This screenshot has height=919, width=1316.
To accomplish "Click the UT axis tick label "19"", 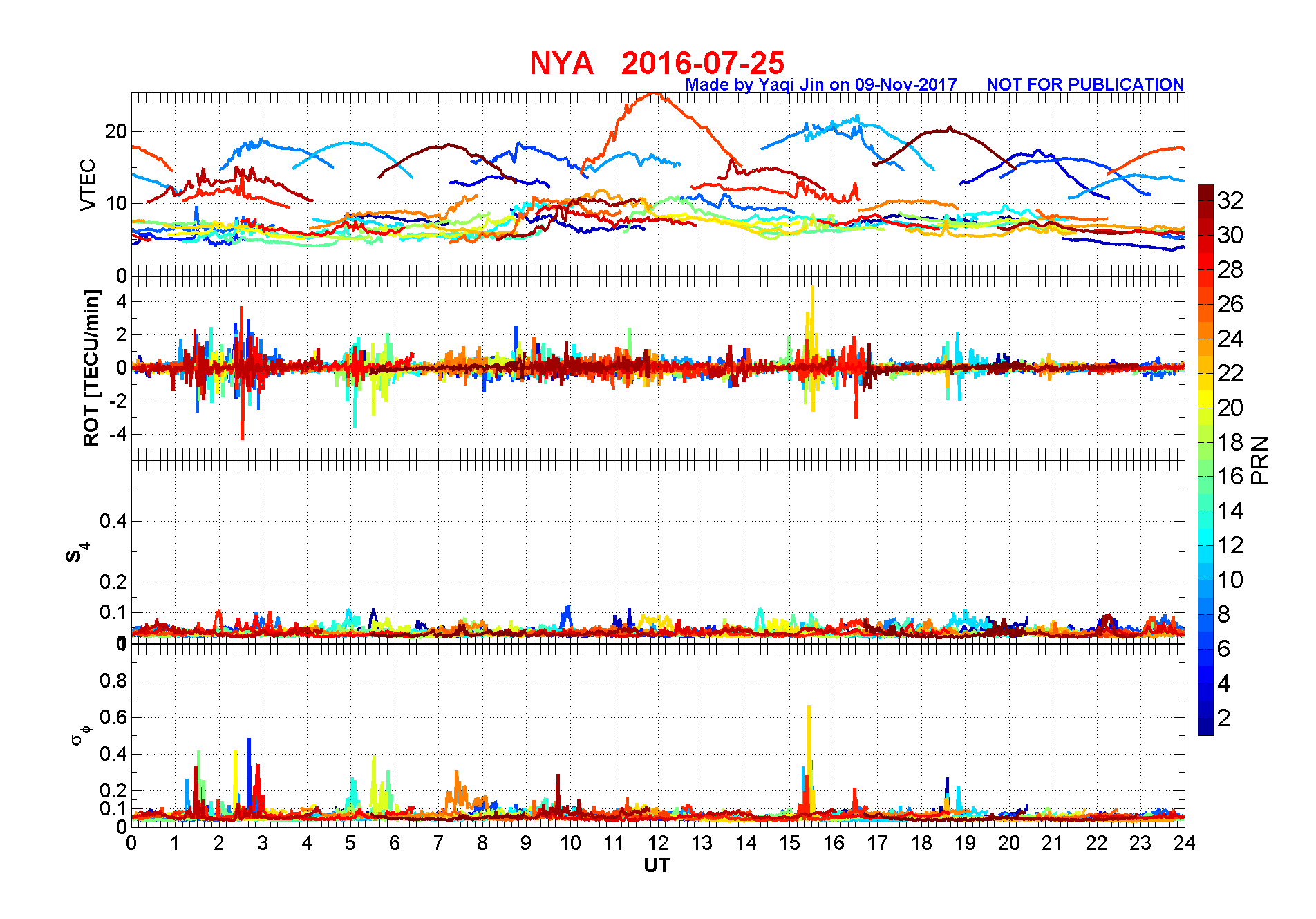I will 965,843.
